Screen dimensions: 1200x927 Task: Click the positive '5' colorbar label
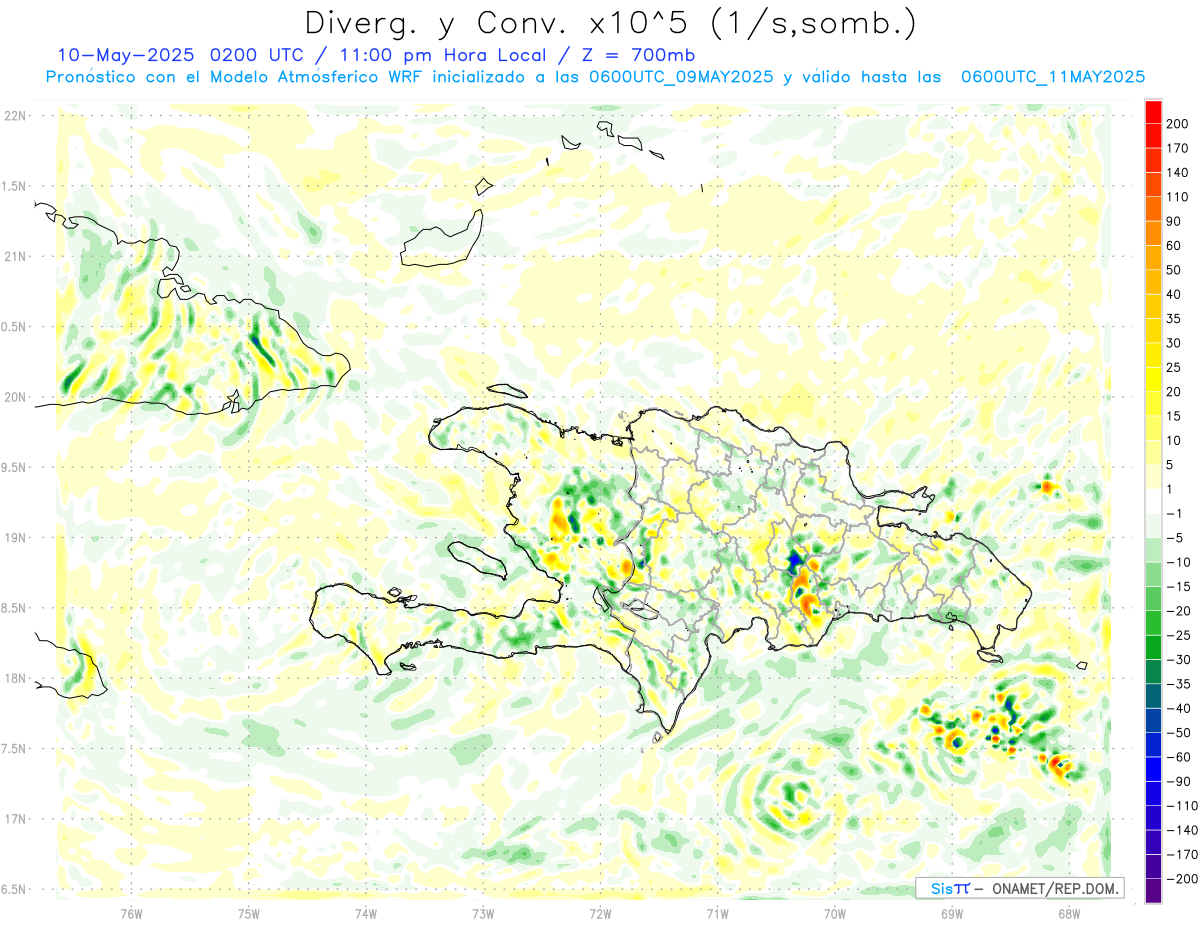[x=1170, y=464]
